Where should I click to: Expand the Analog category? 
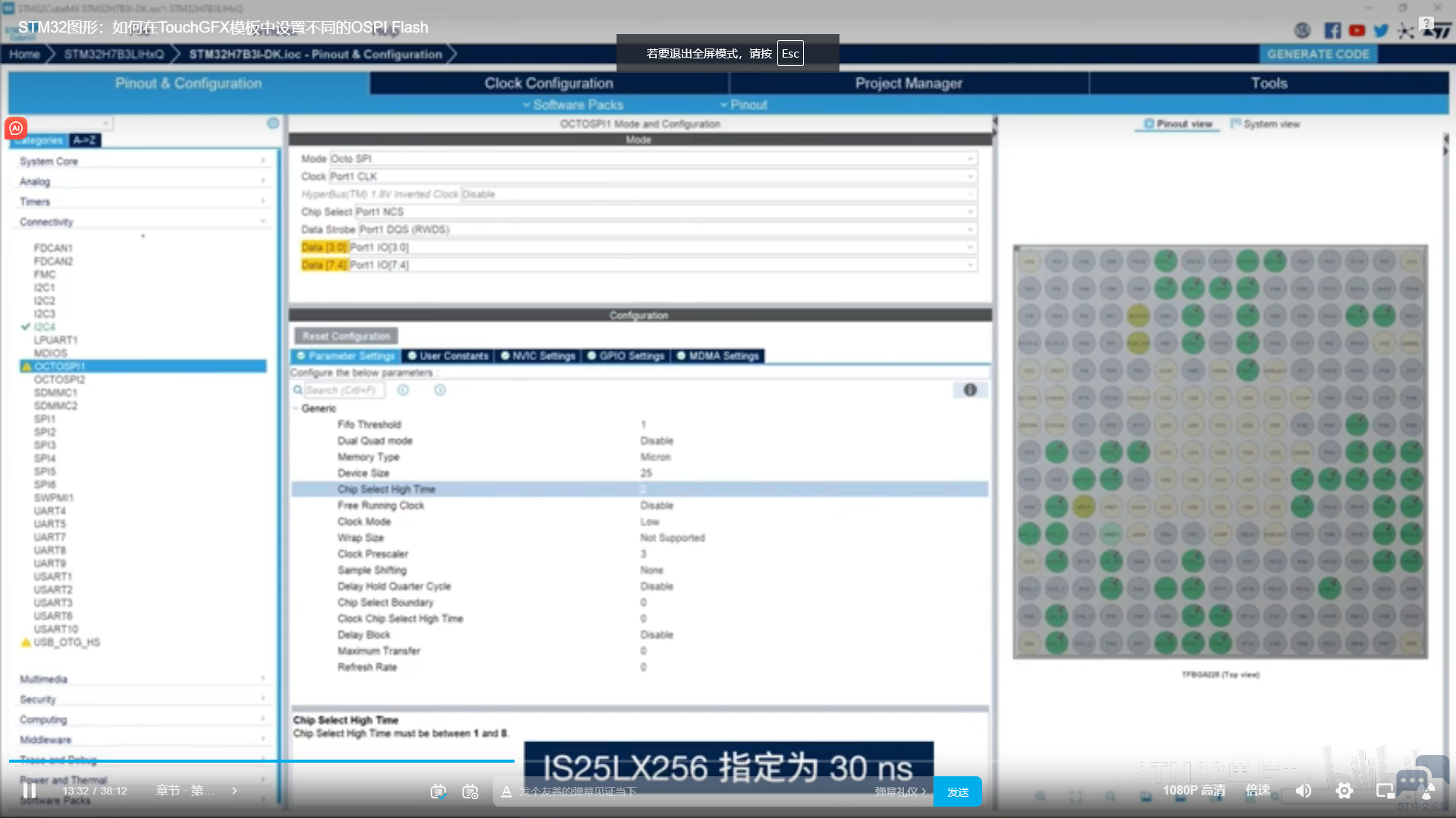pyautogui.click(x=143, y=181)
